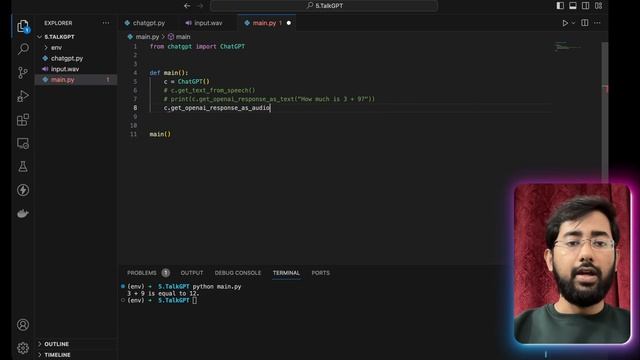Viewport: 640px width, 360px height.
Task: Click the 'def main():' line
Action: click(x=169, y=73)
